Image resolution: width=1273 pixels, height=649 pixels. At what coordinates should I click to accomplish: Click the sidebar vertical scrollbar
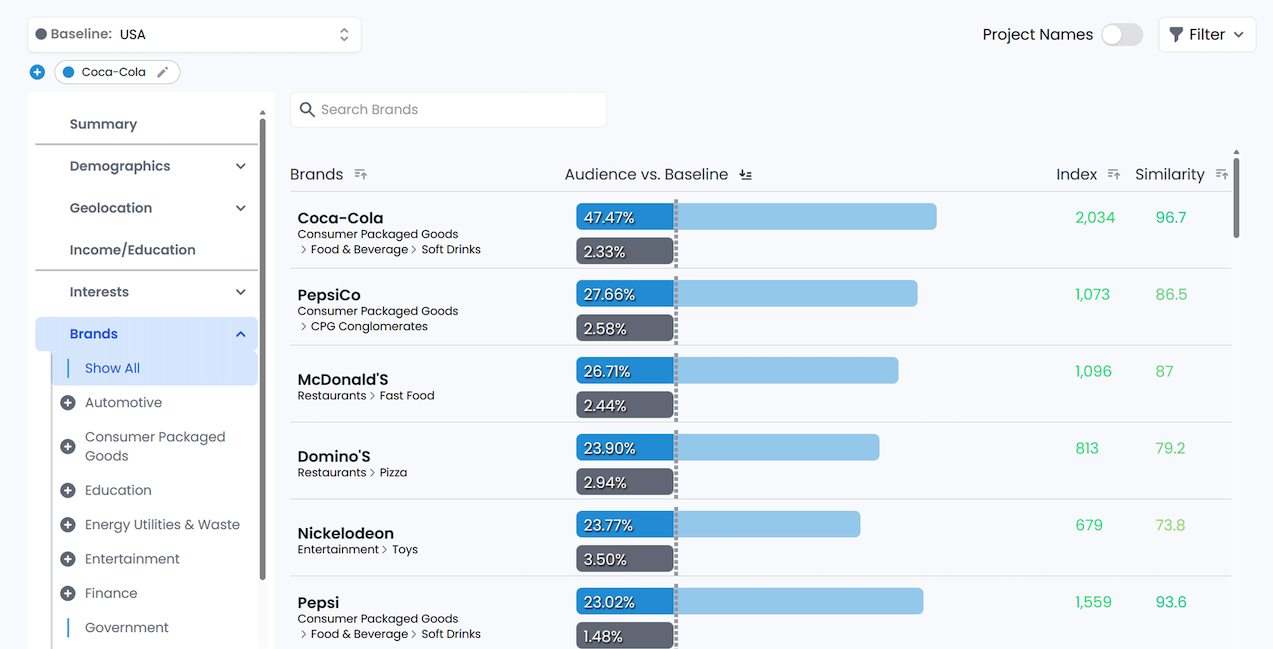pyautogui.click(x=262, y=348)
